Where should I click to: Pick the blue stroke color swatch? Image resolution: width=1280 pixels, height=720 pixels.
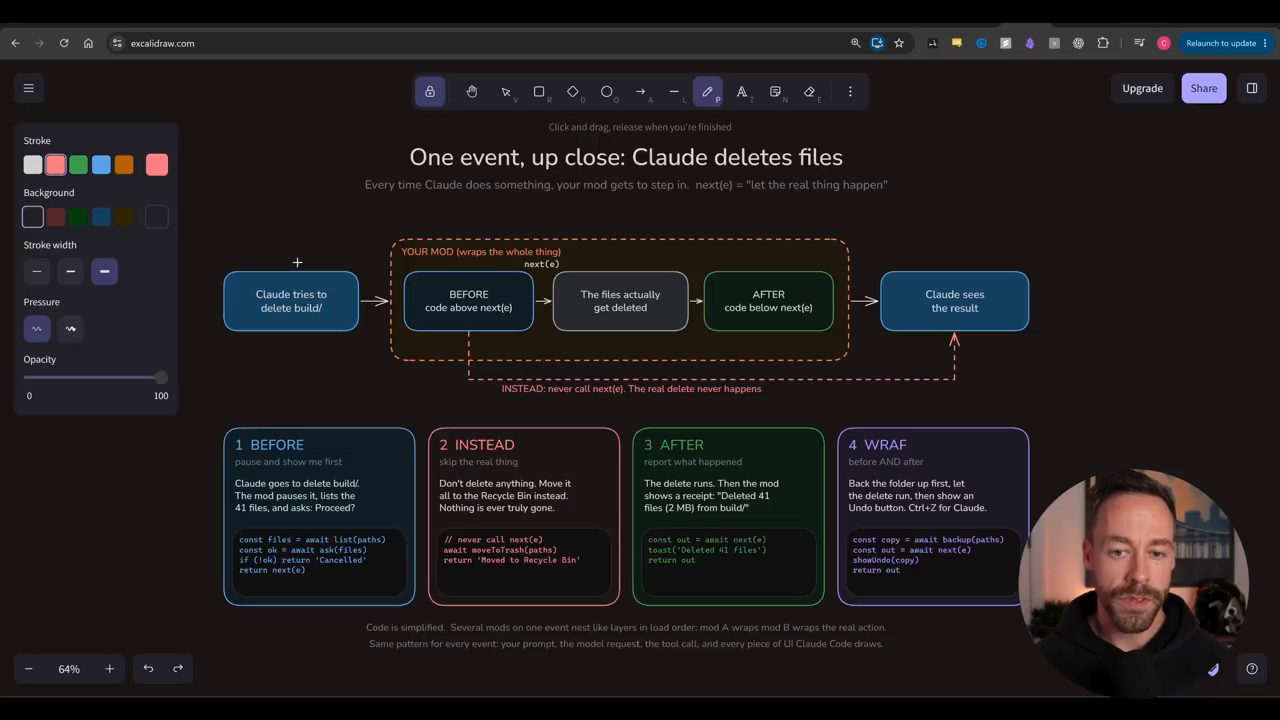click(x=101, y=165)
